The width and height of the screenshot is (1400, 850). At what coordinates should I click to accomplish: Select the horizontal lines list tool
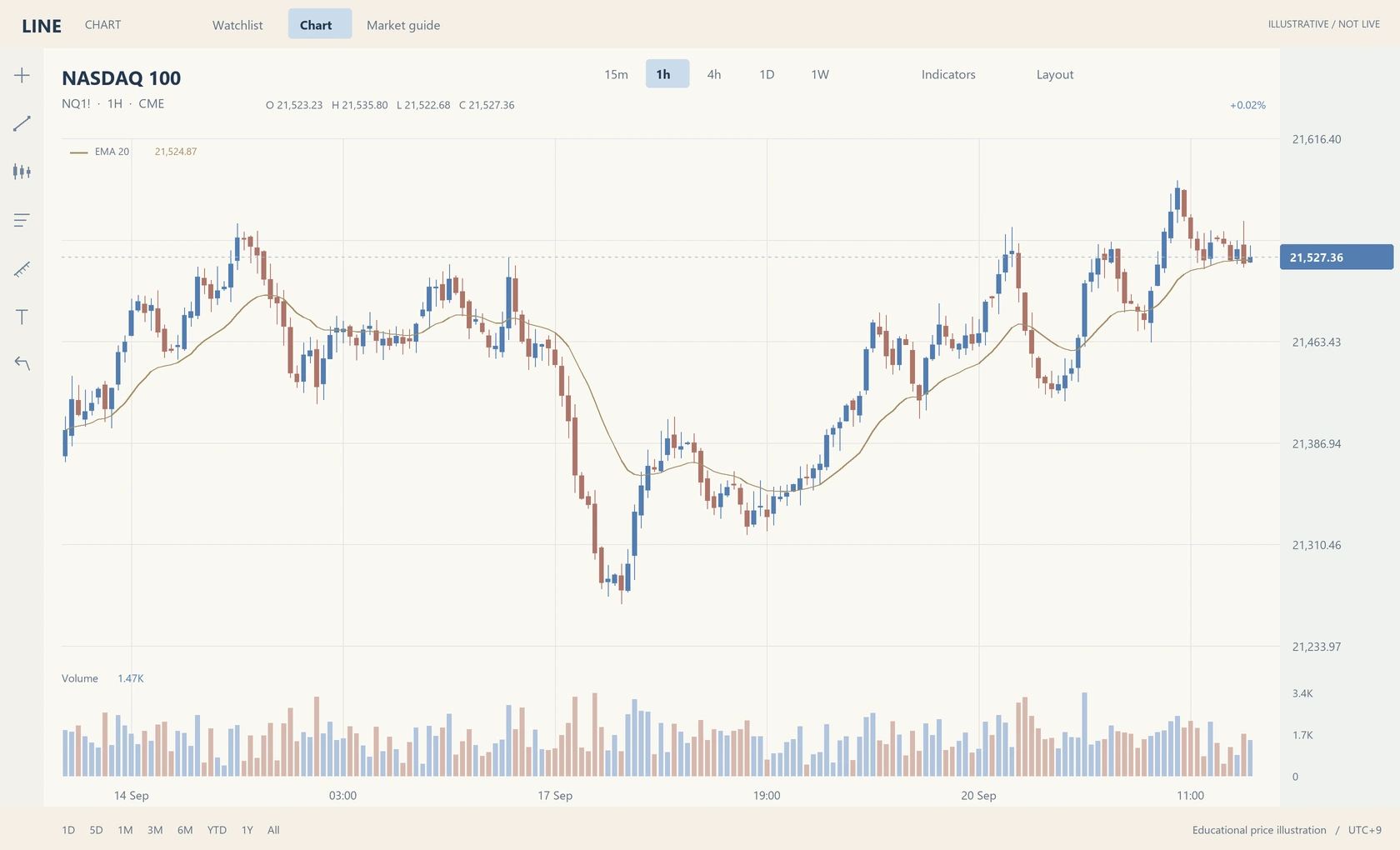22,220
